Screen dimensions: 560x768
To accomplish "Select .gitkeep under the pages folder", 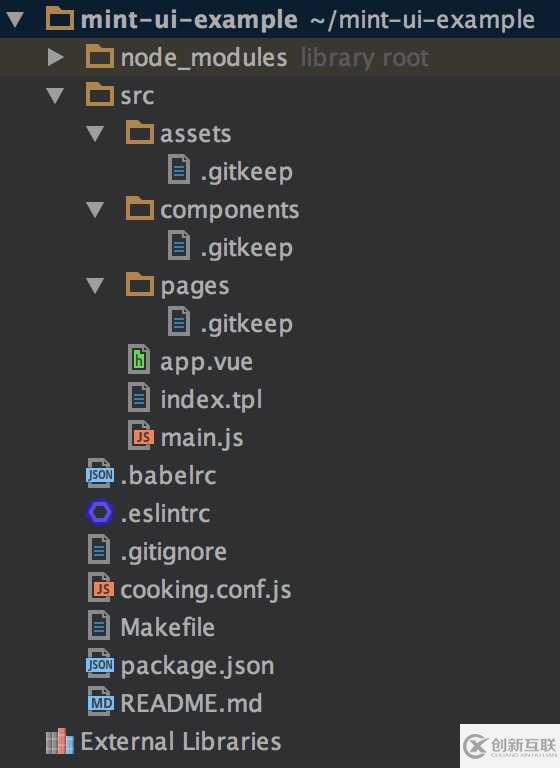I will (246, 324).
